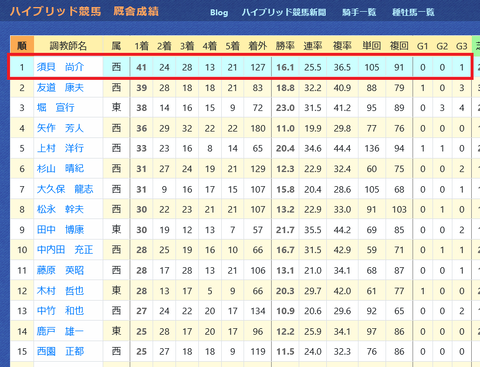Viewport: 480px width, 367px height.
Task: Open trainer 西園 正都 link
Action: (x=60, y=351)
